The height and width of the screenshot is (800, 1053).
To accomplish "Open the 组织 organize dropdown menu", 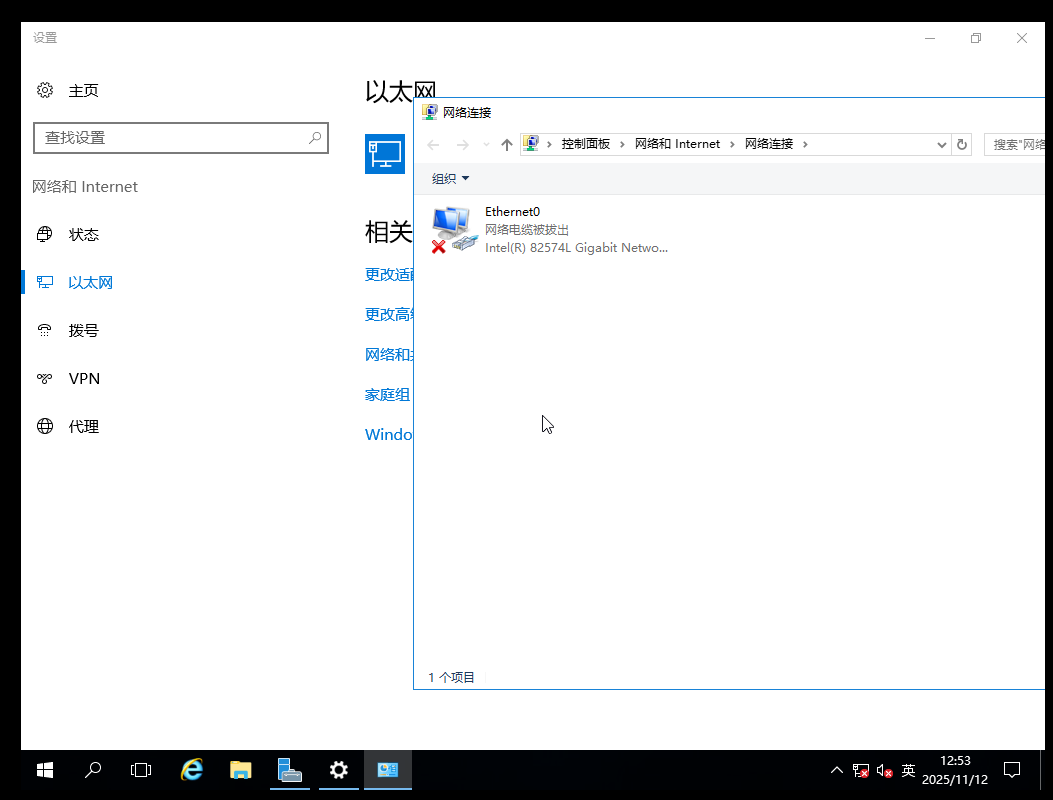I will pos(450,179).
